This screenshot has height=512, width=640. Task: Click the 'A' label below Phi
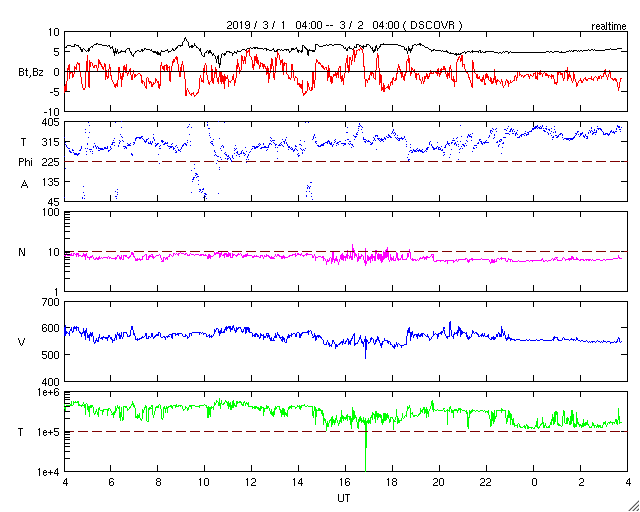click(x=24, y=185)
